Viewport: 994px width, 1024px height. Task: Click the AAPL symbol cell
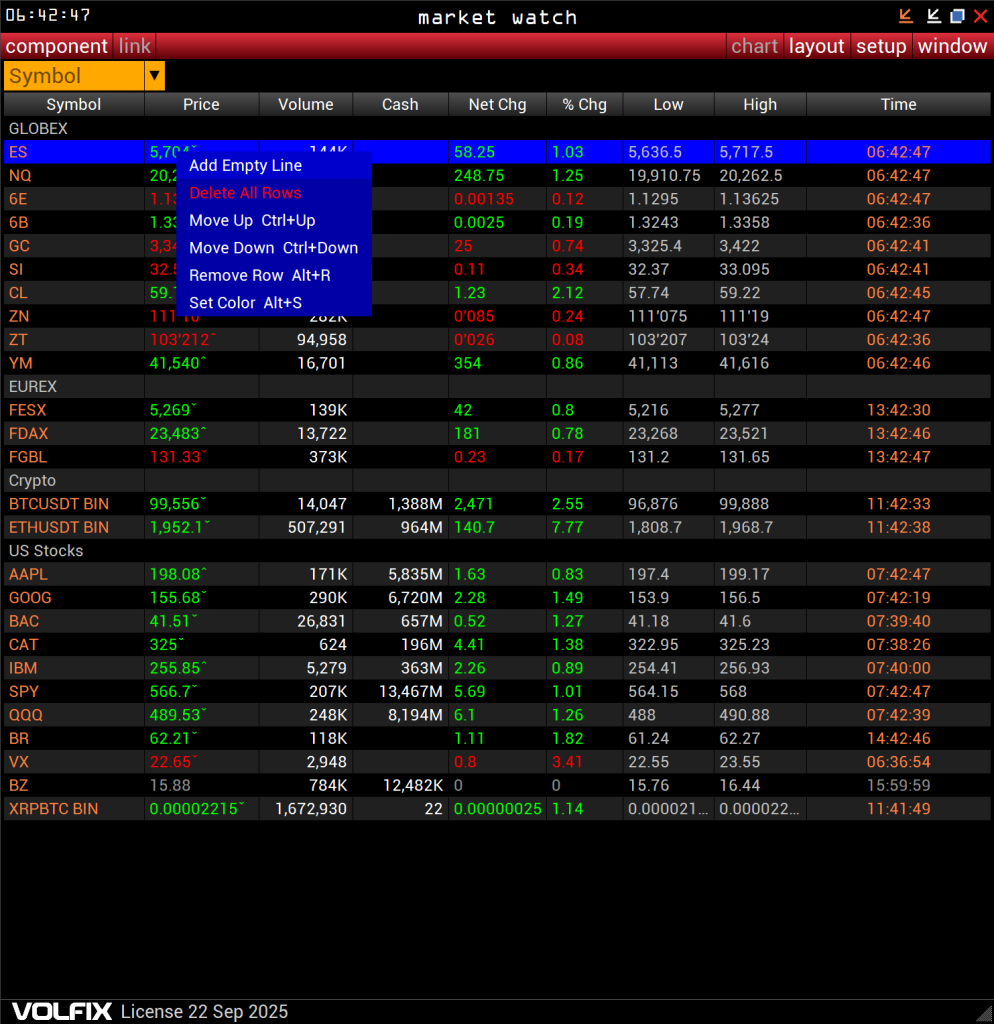(x=74, y=575)
